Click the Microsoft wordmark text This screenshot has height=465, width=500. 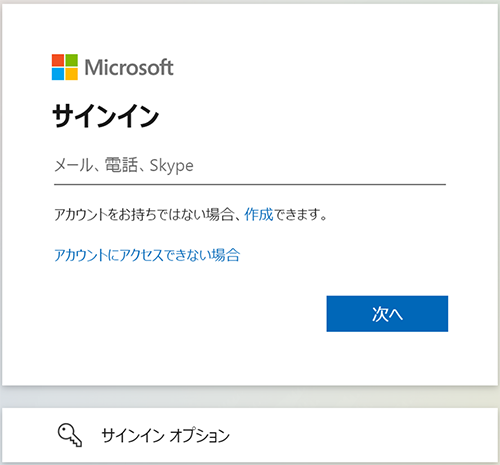[x=129, y=67]
